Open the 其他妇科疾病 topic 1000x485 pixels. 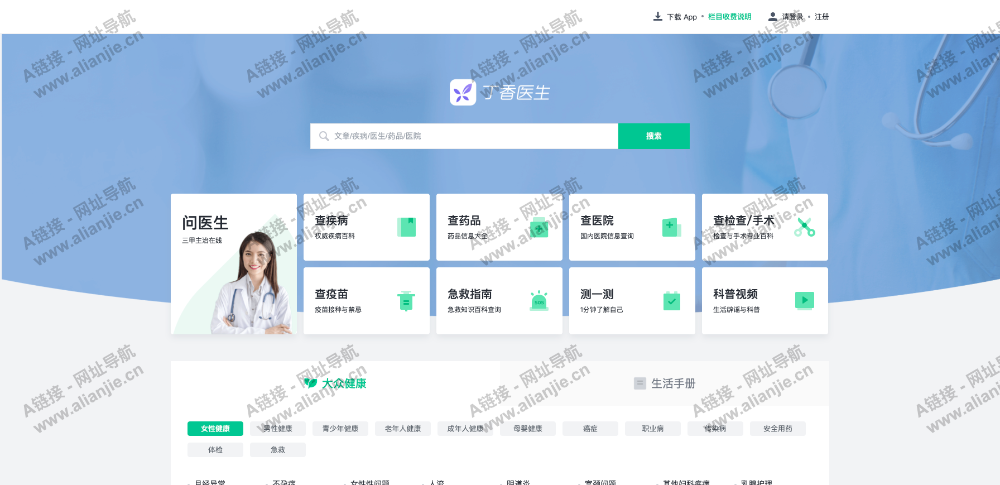[x=686, y=482]
